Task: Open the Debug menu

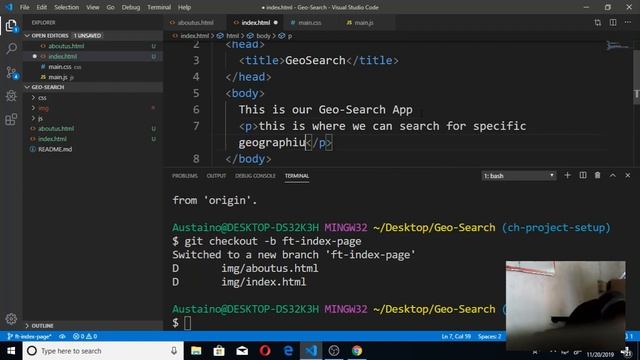Action: 131,7
